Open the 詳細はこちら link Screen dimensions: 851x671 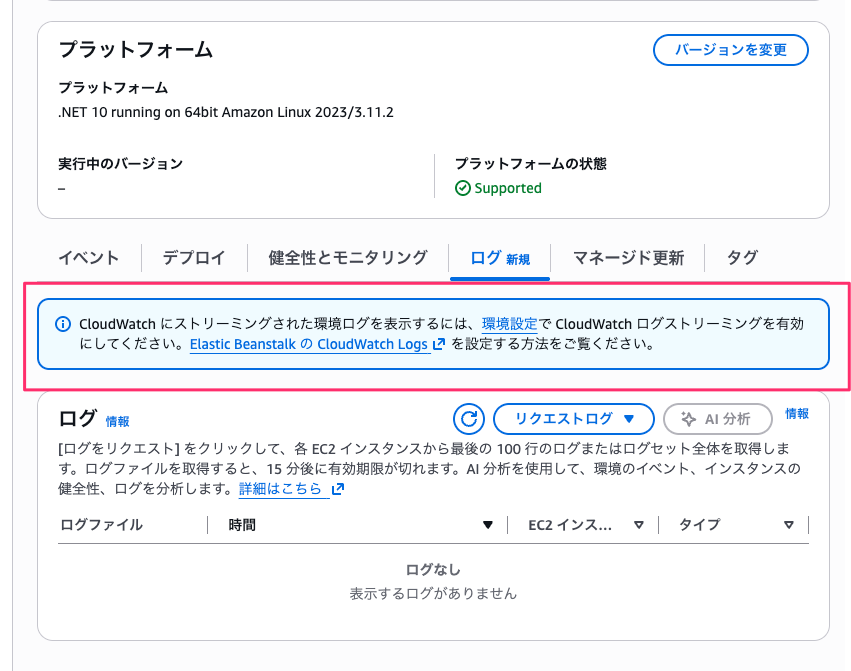point(281,489)
